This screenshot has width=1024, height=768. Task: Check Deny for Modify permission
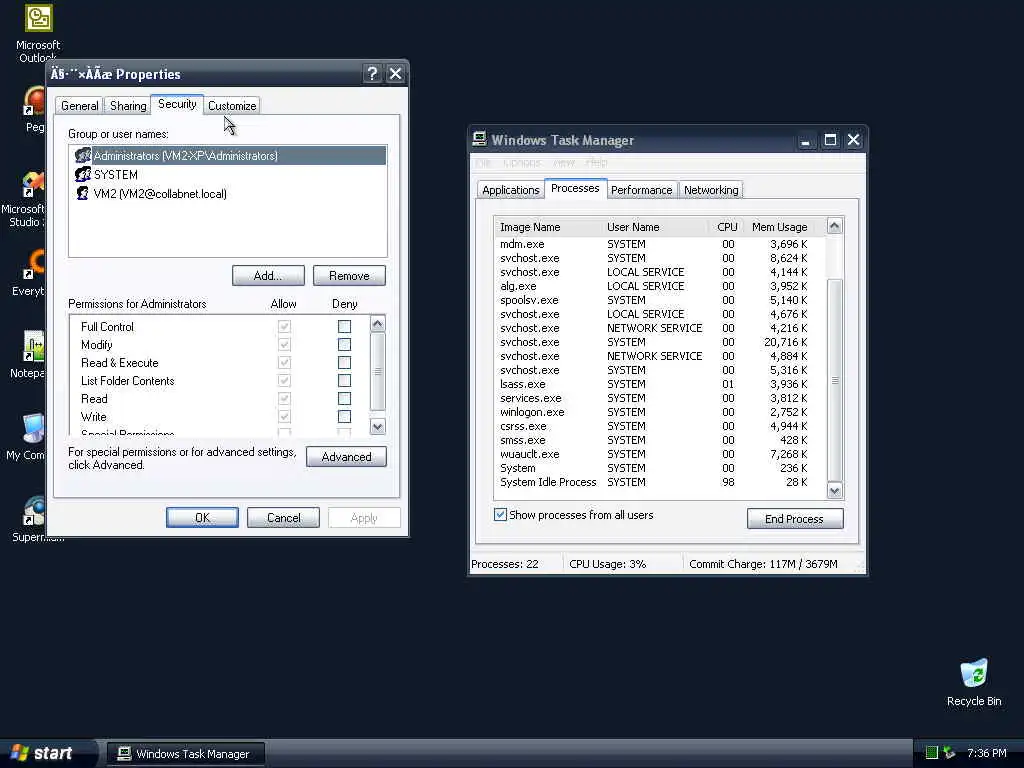(x=344, y=344)
